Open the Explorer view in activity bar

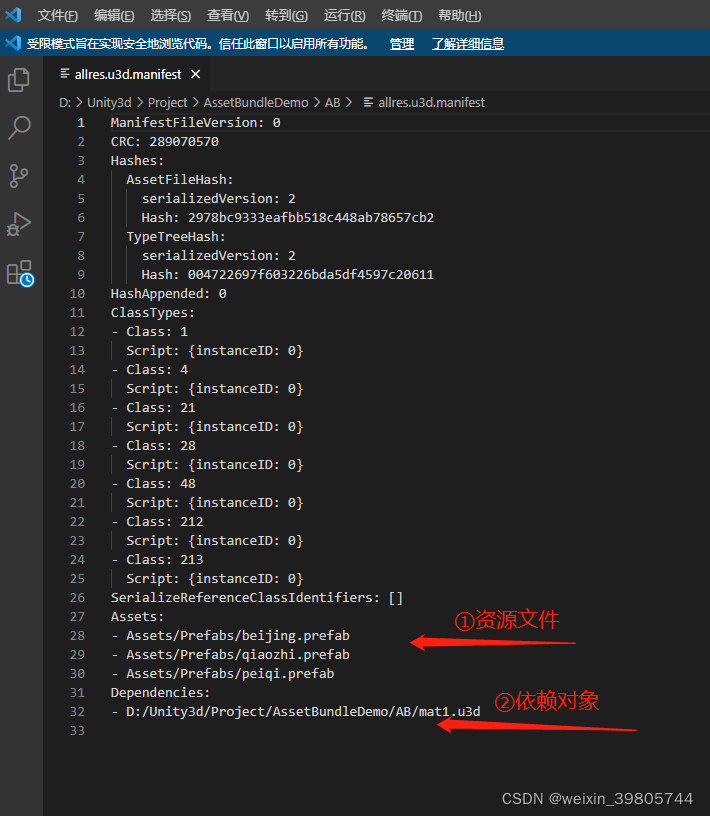[x=19, y=80]
